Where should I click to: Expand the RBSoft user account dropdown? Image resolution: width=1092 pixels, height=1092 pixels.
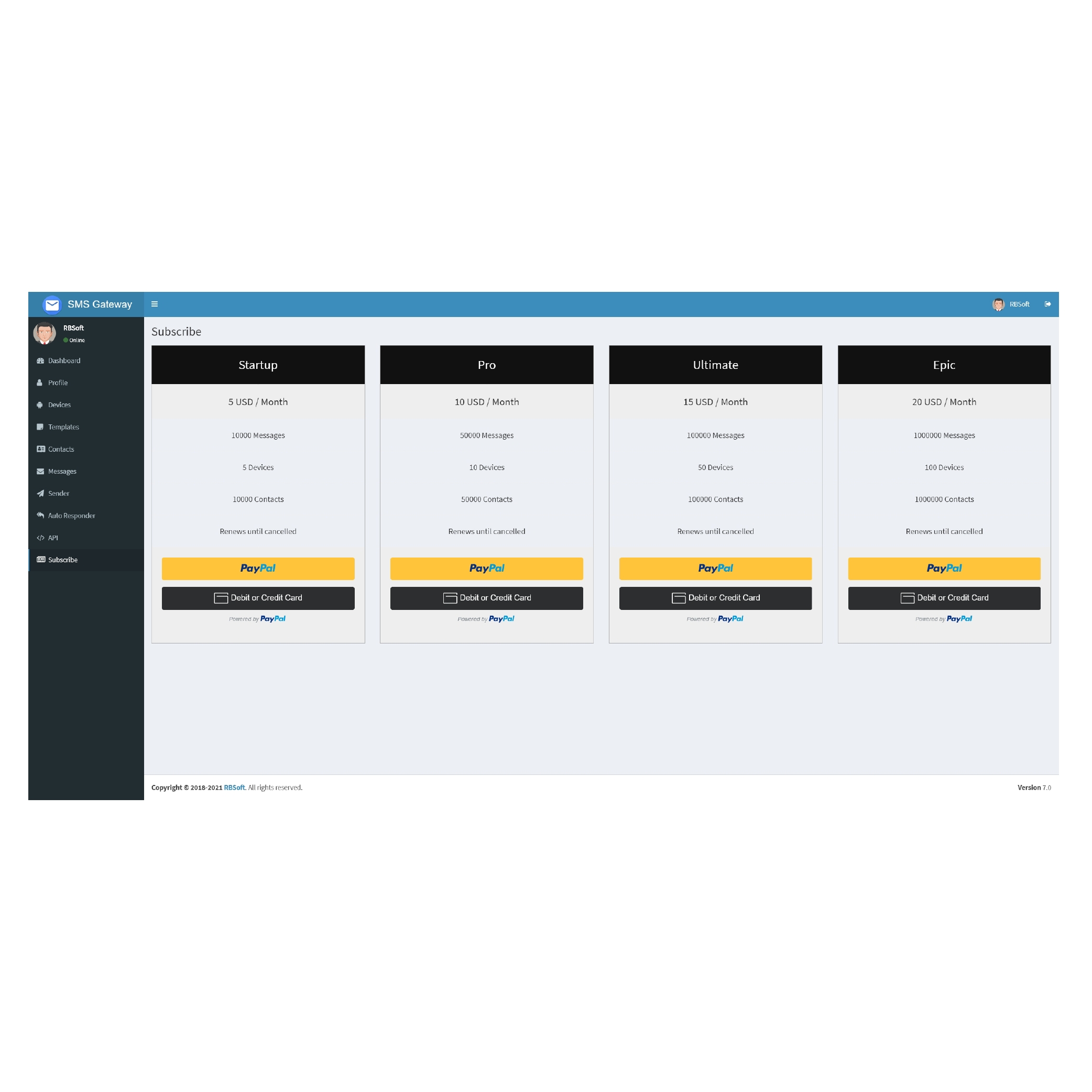tap(1012, 304)
